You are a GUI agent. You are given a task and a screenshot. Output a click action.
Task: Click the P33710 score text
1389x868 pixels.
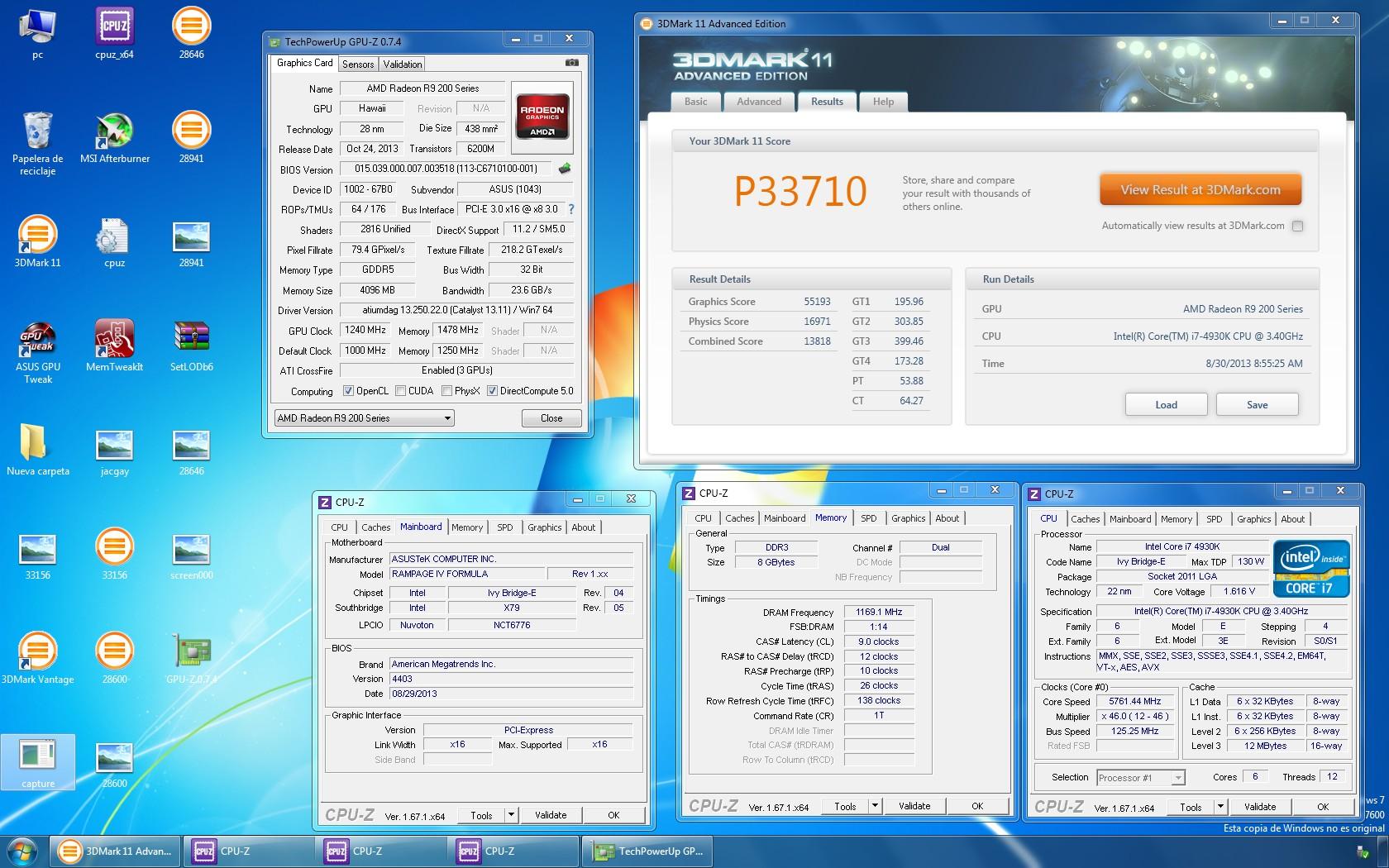point(800,192)
